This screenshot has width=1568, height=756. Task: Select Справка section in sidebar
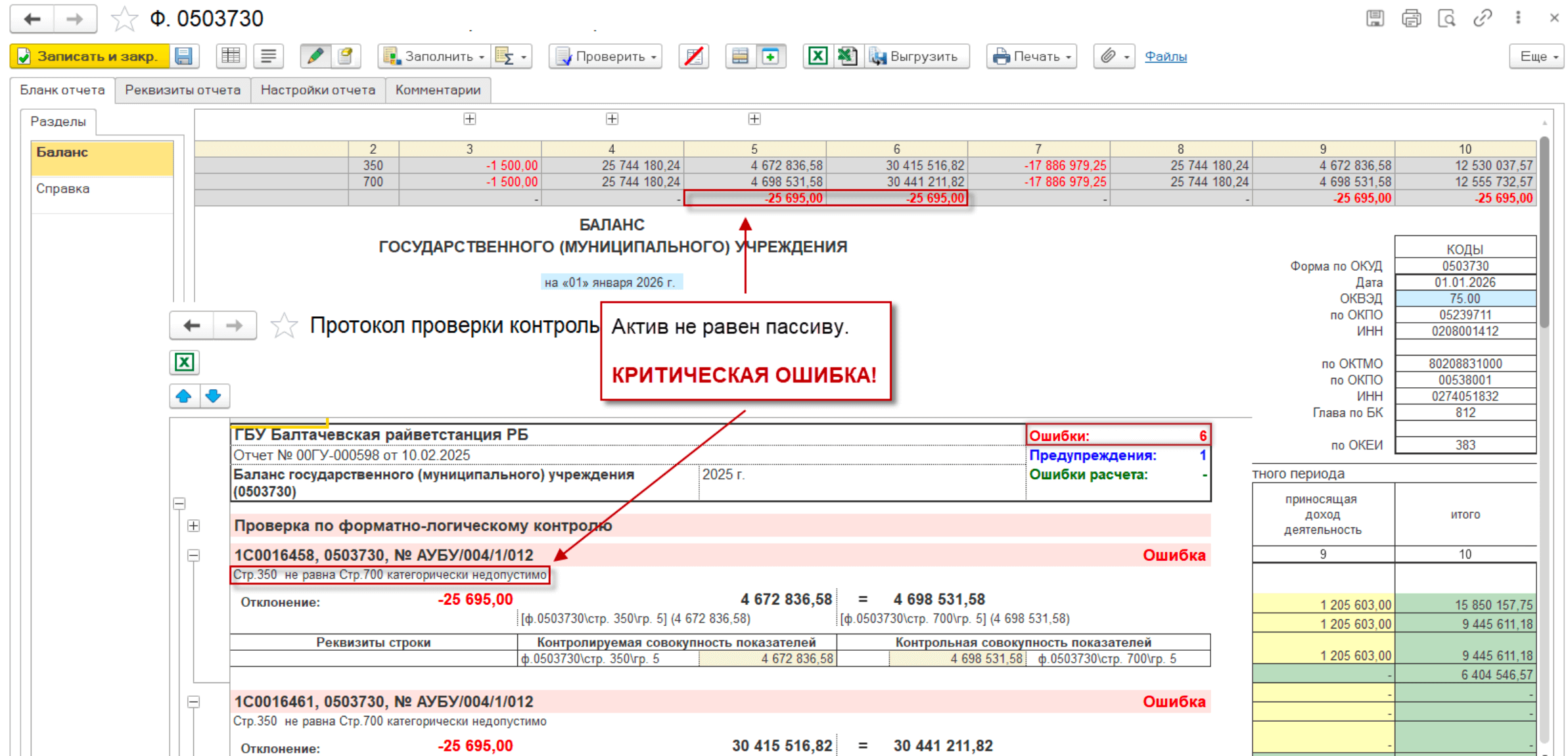[63, 189]
